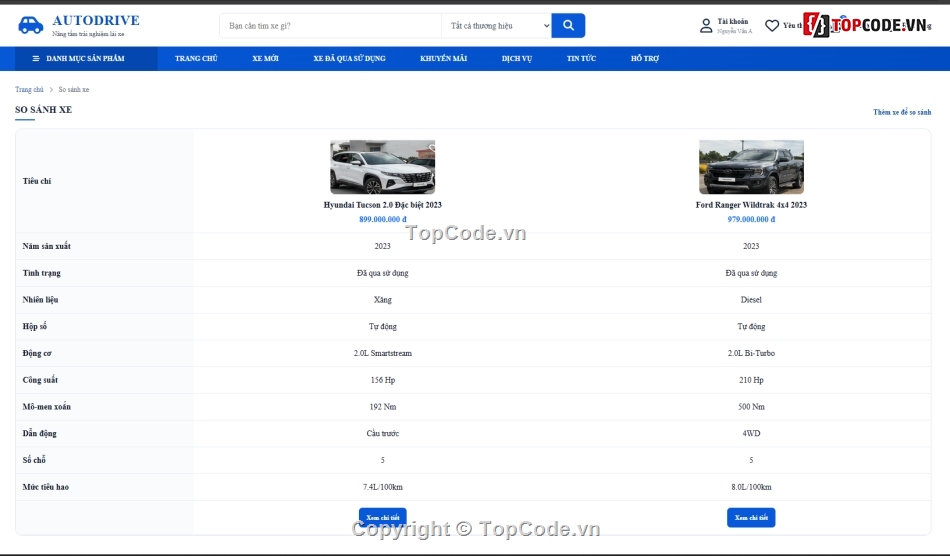Click the Trang chủ breadcrumb link
Image resolution: width=950 pixels, height=556 pixels.
click(x=29, y=90)
